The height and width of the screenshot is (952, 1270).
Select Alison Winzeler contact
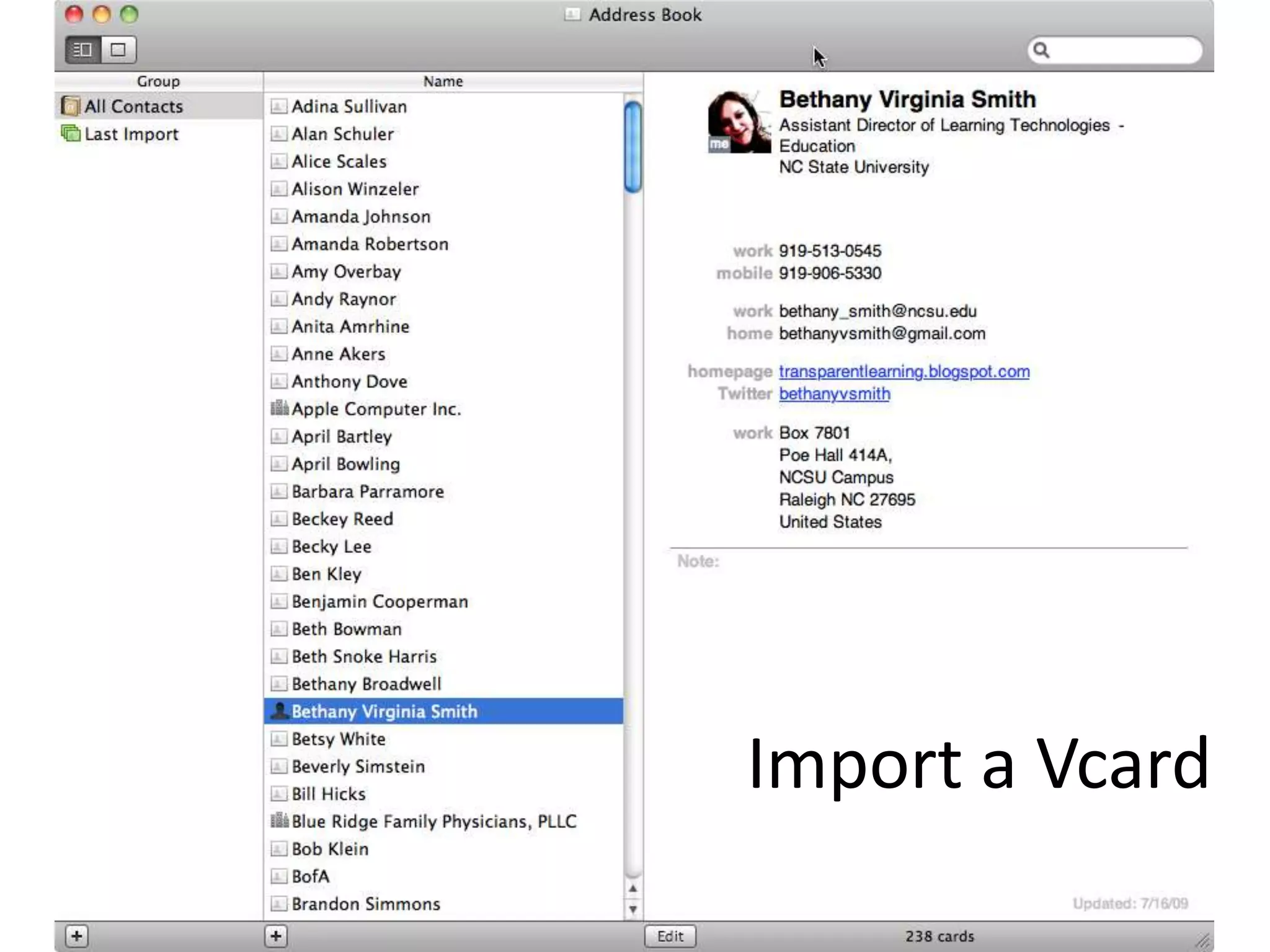click(444, 189)
